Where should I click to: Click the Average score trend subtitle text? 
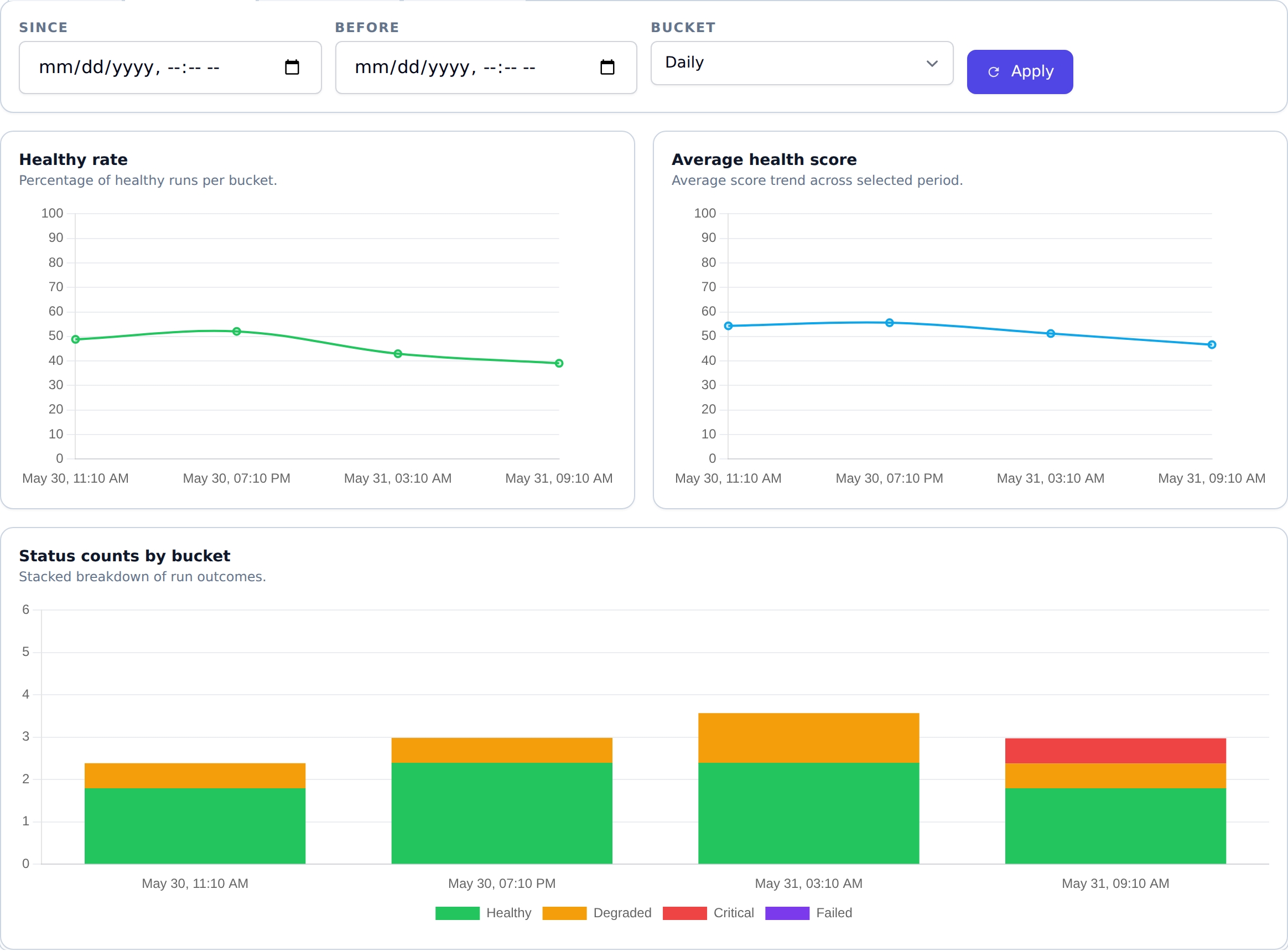click(817, 180)
